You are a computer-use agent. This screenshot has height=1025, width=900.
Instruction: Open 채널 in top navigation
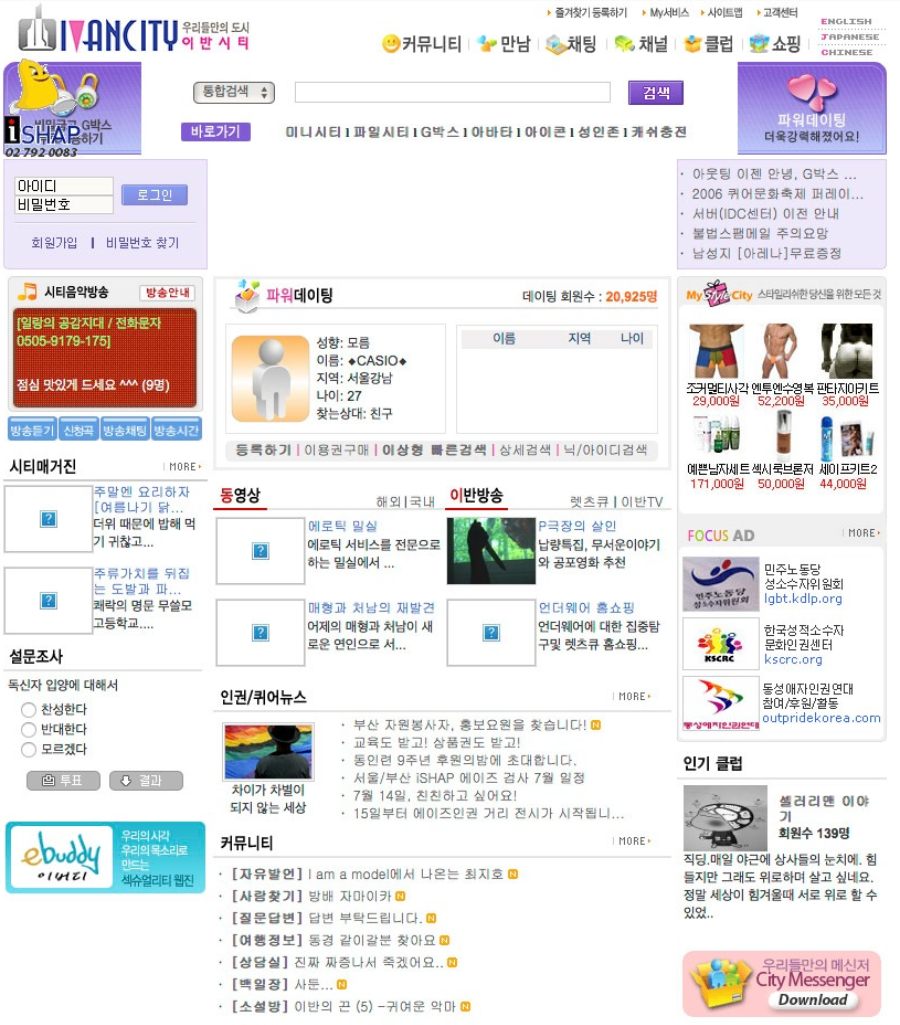pyautogui.click(x=641, y=44)
